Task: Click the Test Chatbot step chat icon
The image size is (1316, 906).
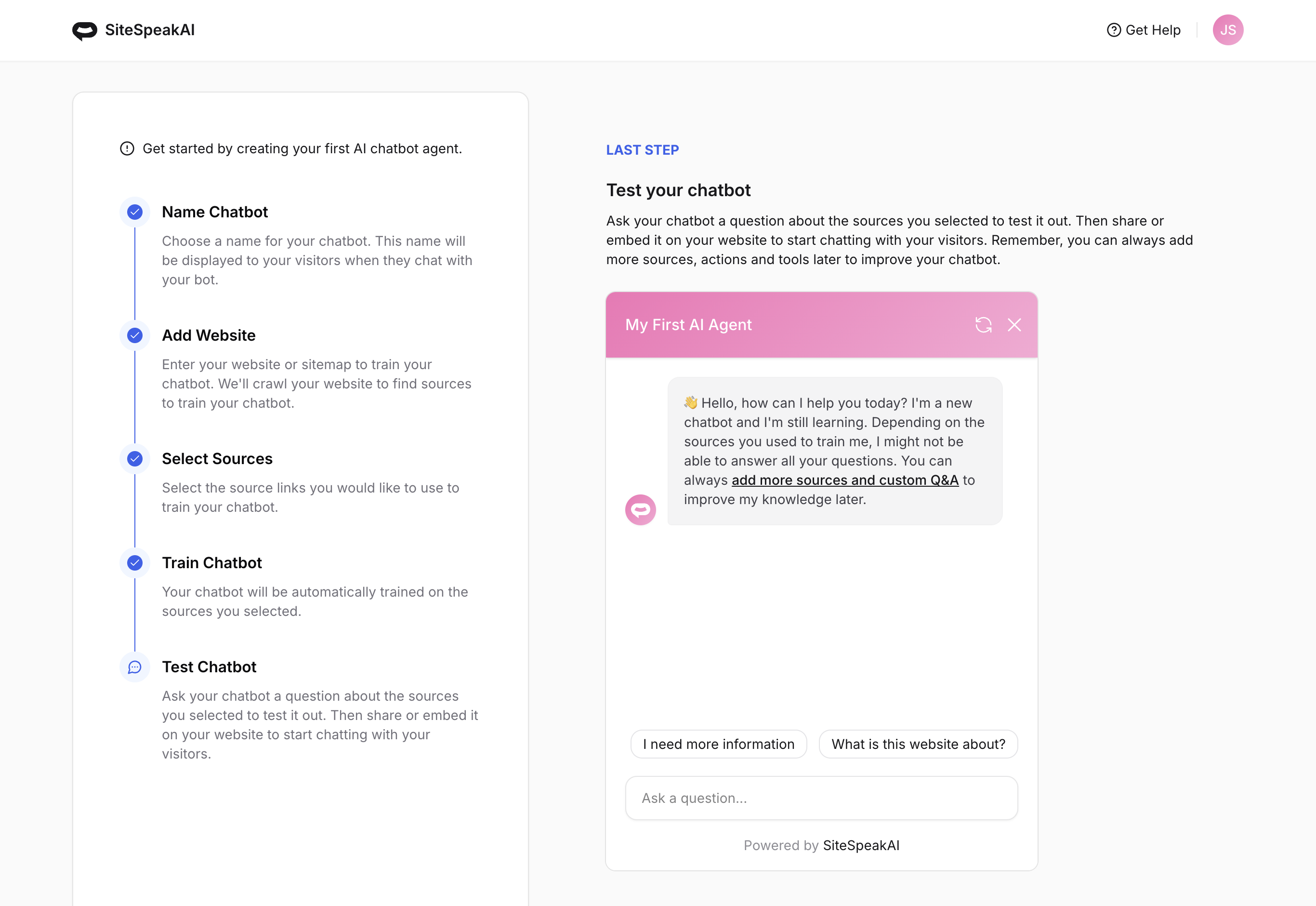Action: pyautogui.click(x=135, y=667)
